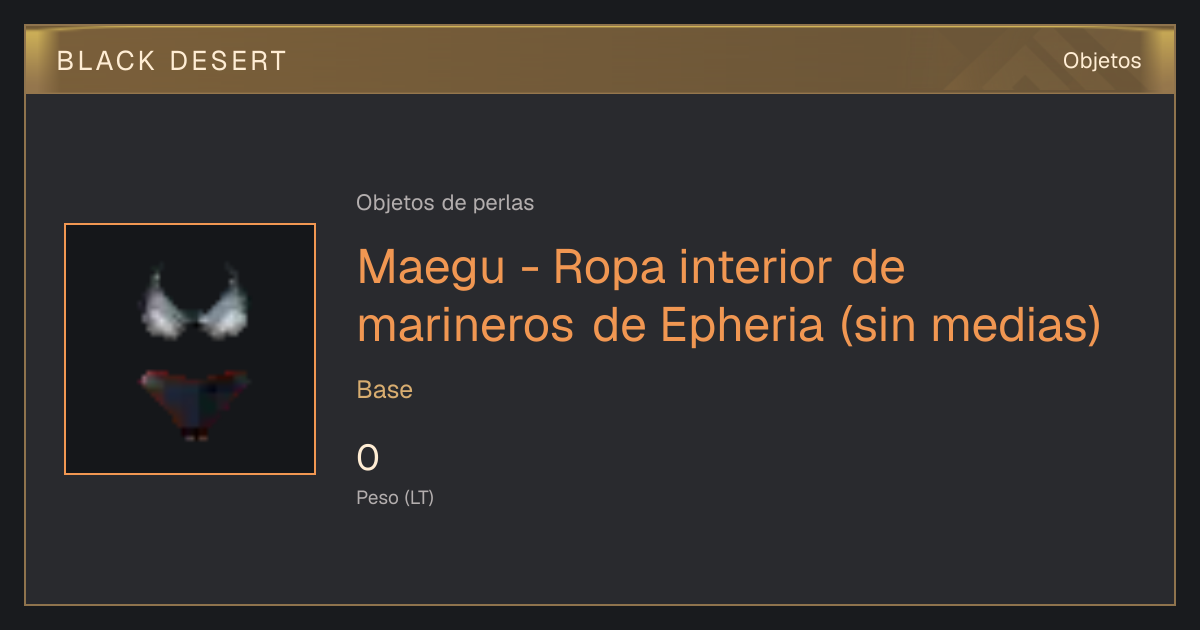This screenshot has height=630, width=1200.
Task: Click the weight value 0
Action: click(368, 458)
